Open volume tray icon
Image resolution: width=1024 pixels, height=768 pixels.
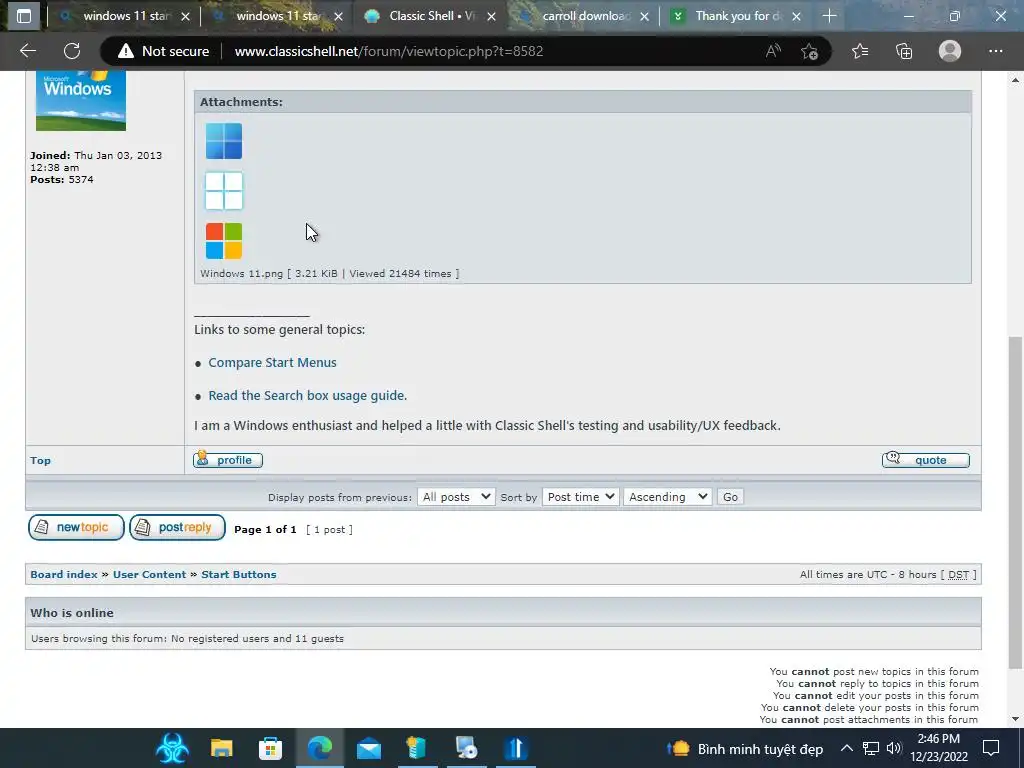pos(894,748)
